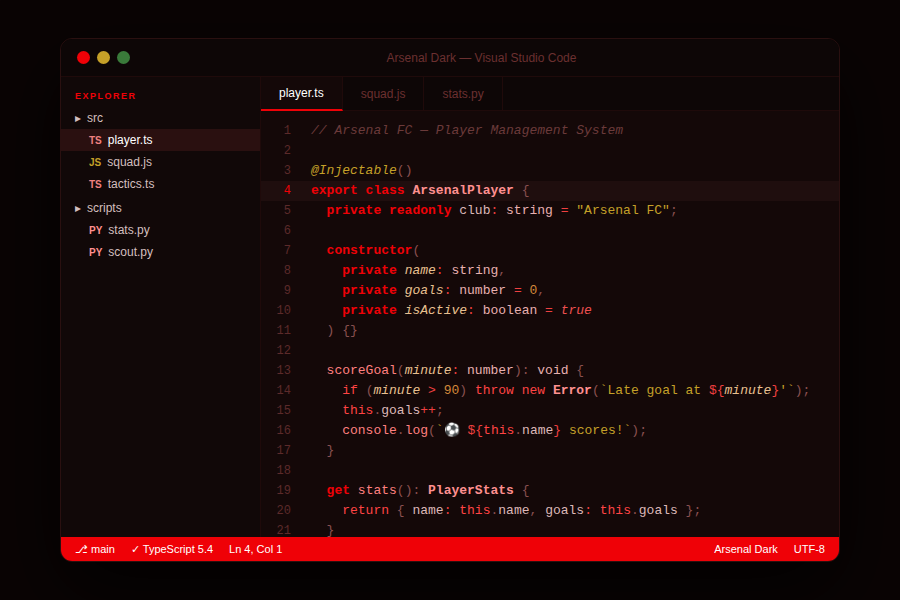
Task: Open scout.py in the Explorer
Action: pyautogui.click(x=160, y=252)
